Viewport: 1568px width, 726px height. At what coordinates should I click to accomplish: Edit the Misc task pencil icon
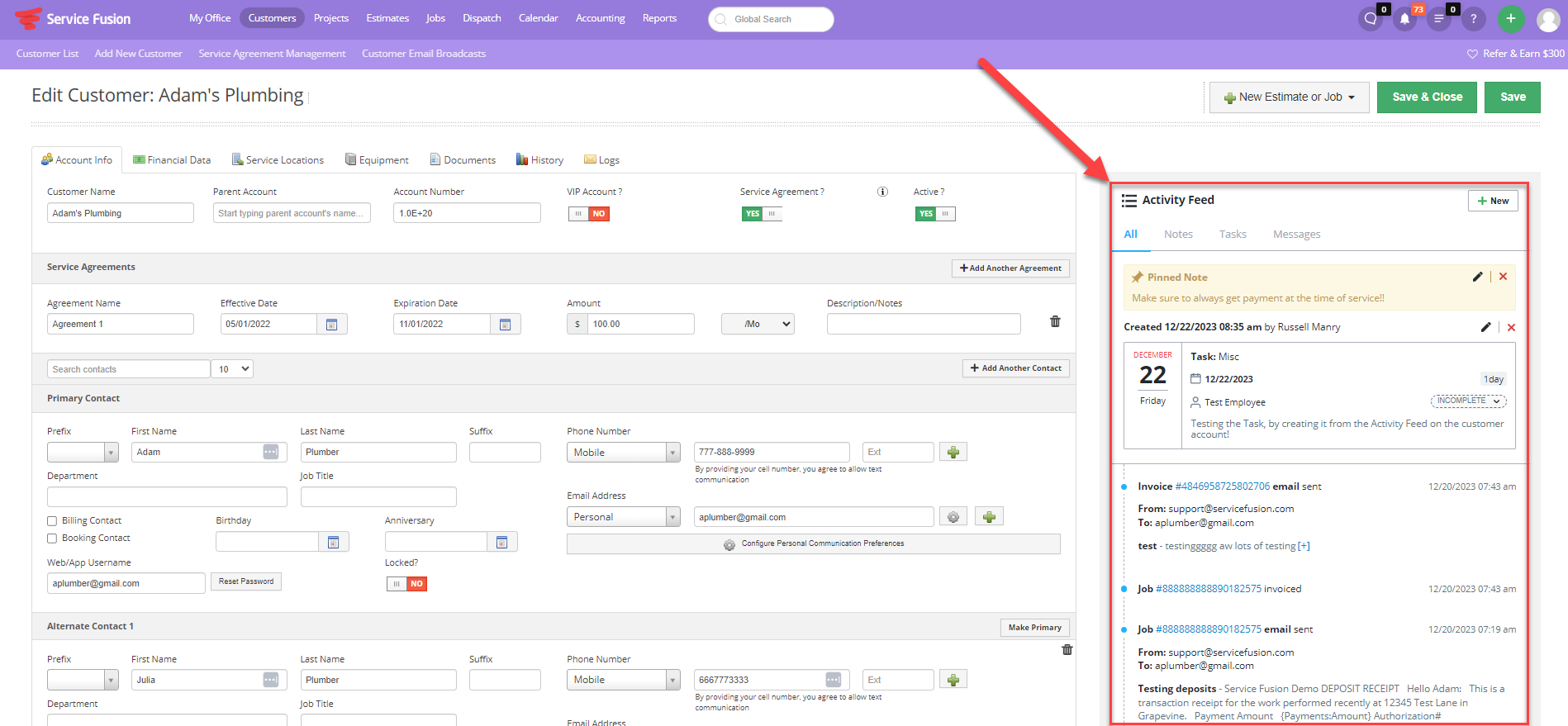[x=1485, y=327]
